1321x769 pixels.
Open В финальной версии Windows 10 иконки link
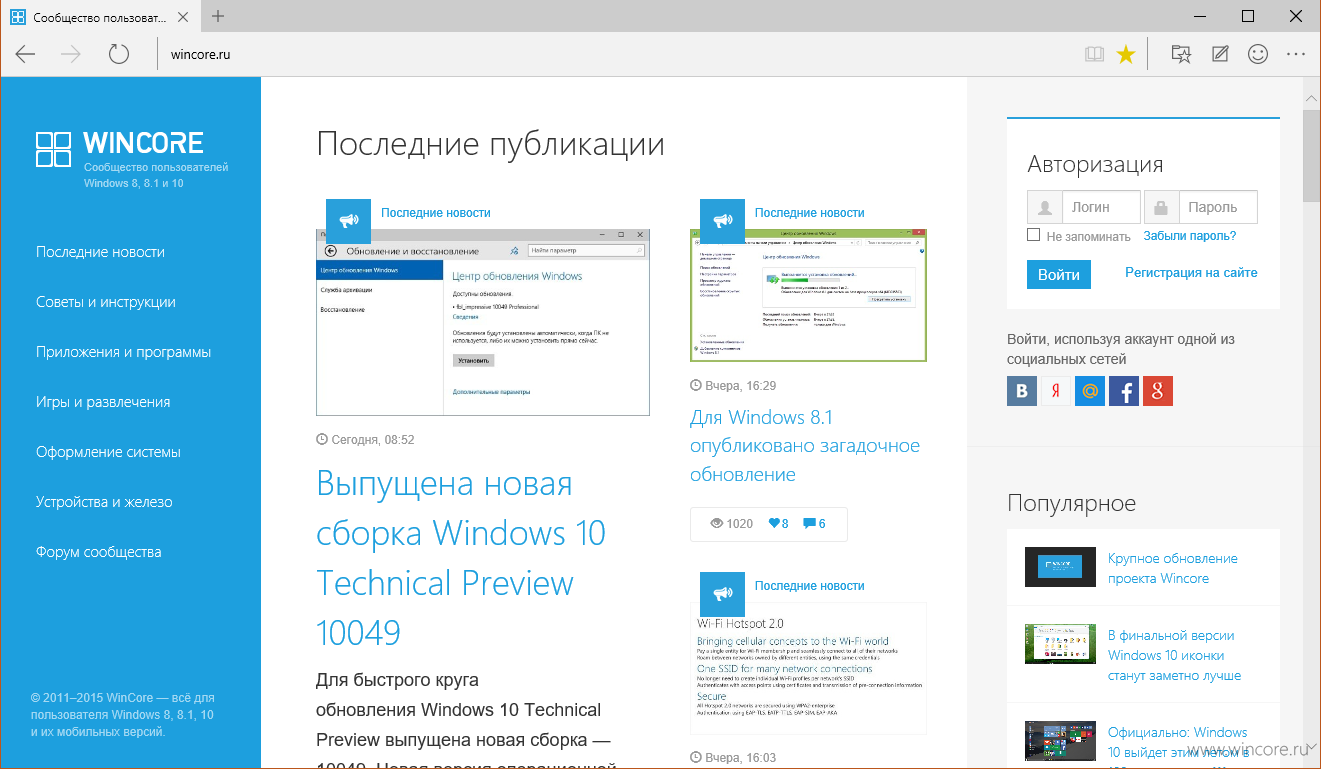click(1174, 655)
